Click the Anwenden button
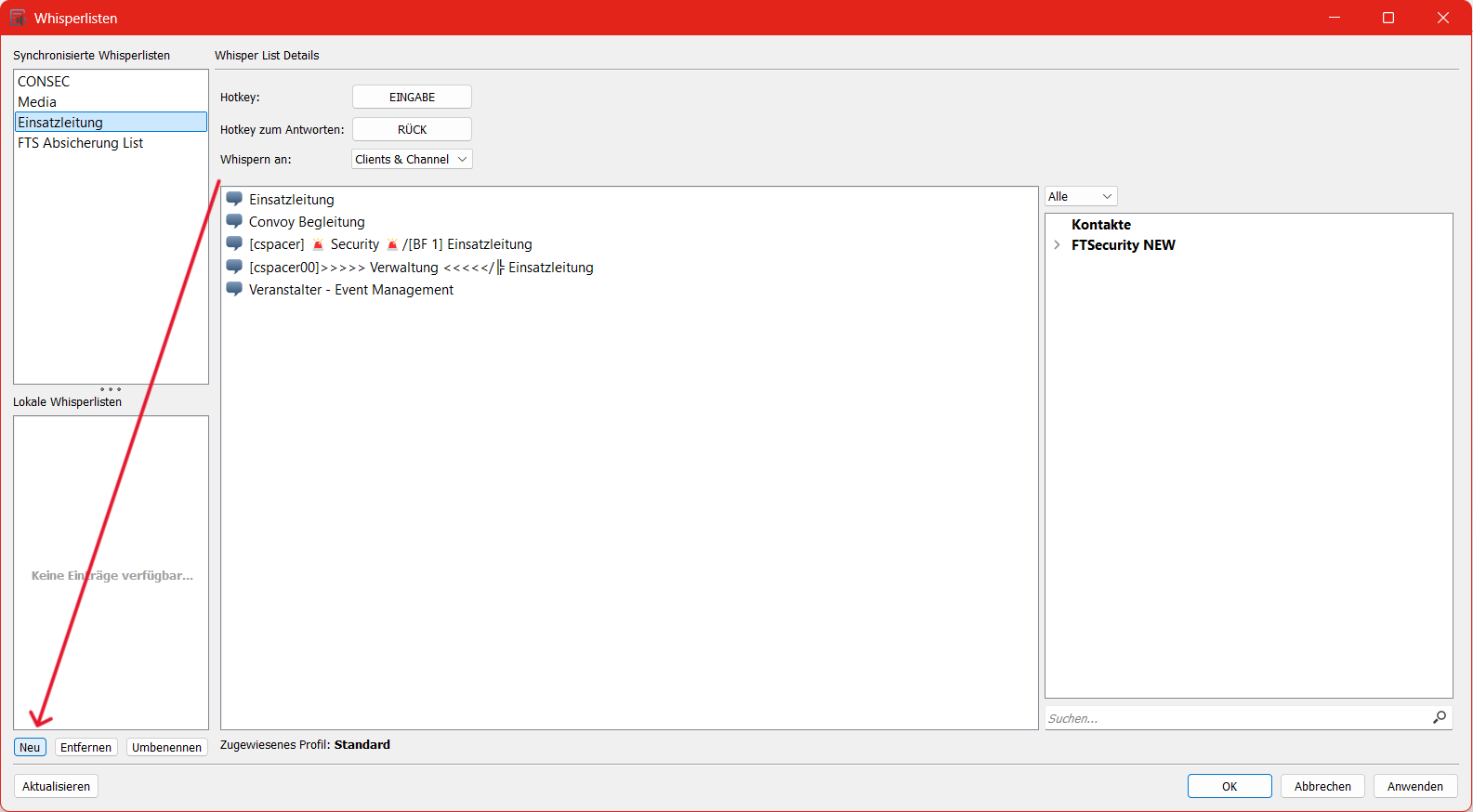This screenshot has height=812, width=1473. coord(1414,786)
